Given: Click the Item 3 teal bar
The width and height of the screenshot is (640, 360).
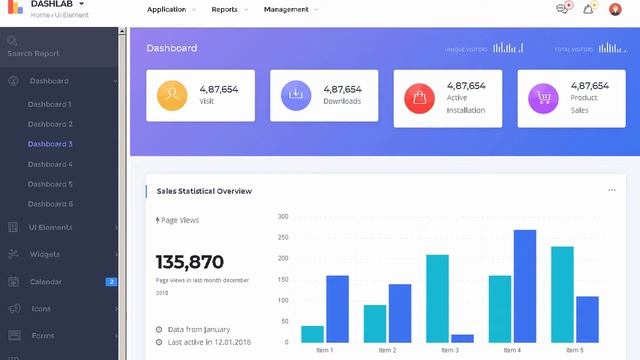Looking at the screenshot, I should click(437, 299).
